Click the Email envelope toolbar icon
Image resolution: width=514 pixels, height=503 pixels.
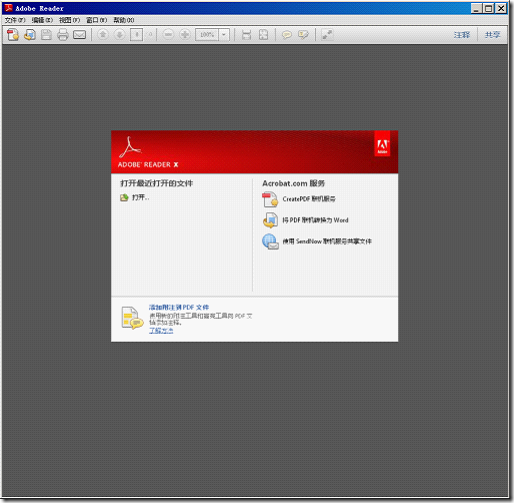(x=79, y=35)
